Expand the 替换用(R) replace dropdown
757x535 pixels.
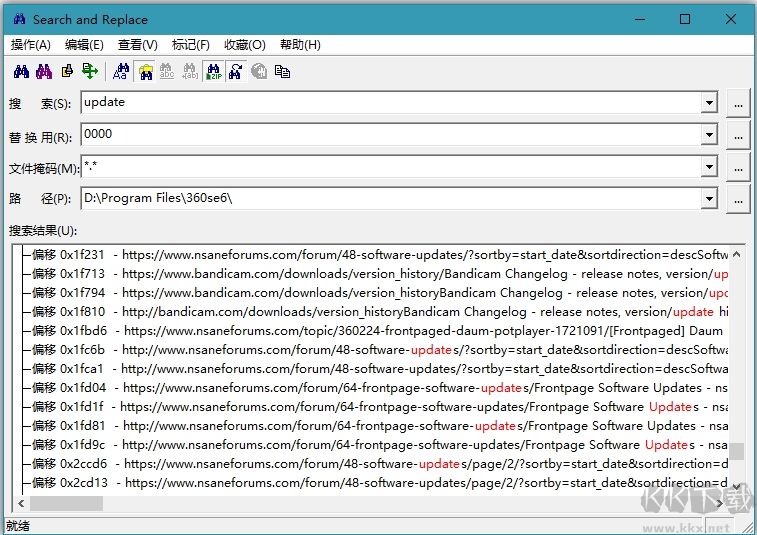(x=709, y=134)
